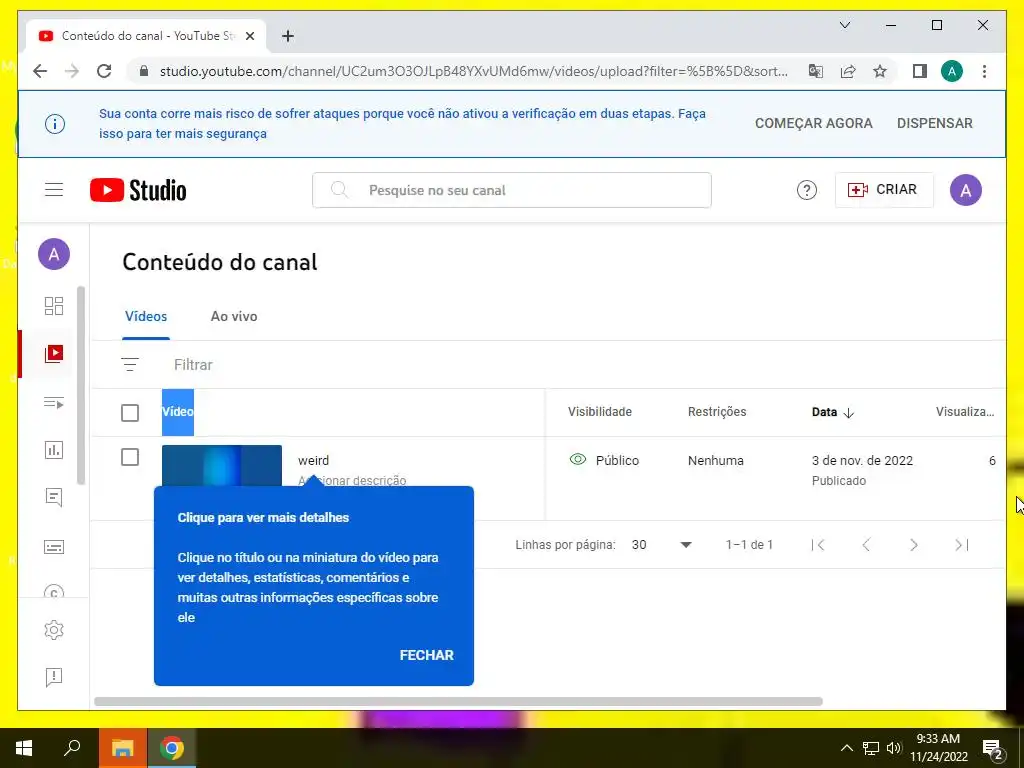1024x768 pixels.
Task: Click the filter lines icon
Action: click(x=130, y=364)
